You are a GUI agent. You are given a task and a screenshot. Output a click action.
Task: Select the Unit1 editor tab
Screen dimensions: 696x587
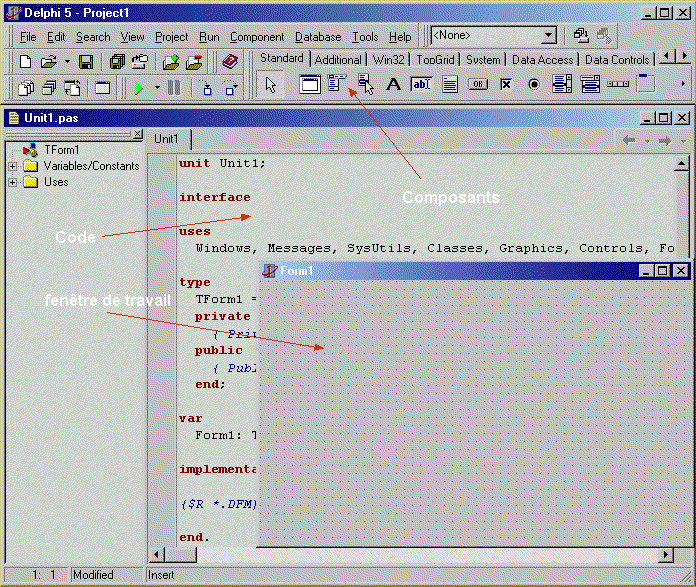coord(166,139)
